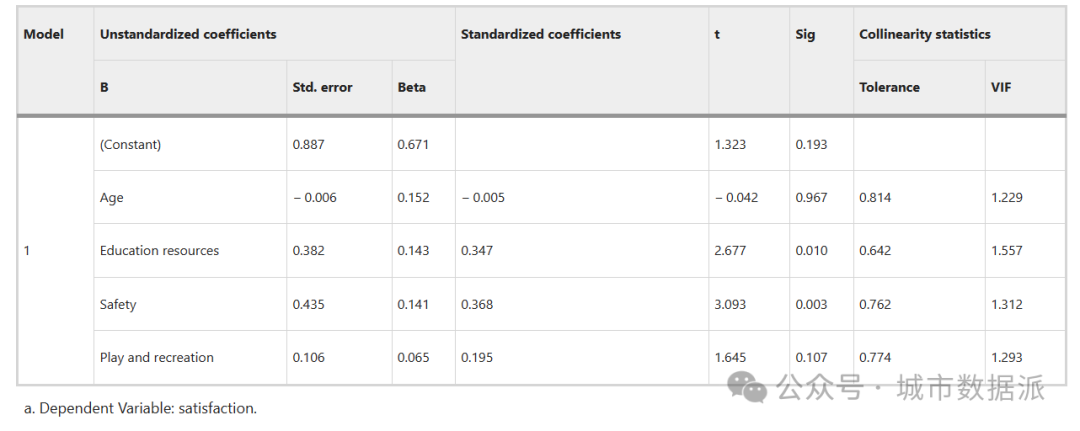Click the Std. error subheader

tap(322, 87)
